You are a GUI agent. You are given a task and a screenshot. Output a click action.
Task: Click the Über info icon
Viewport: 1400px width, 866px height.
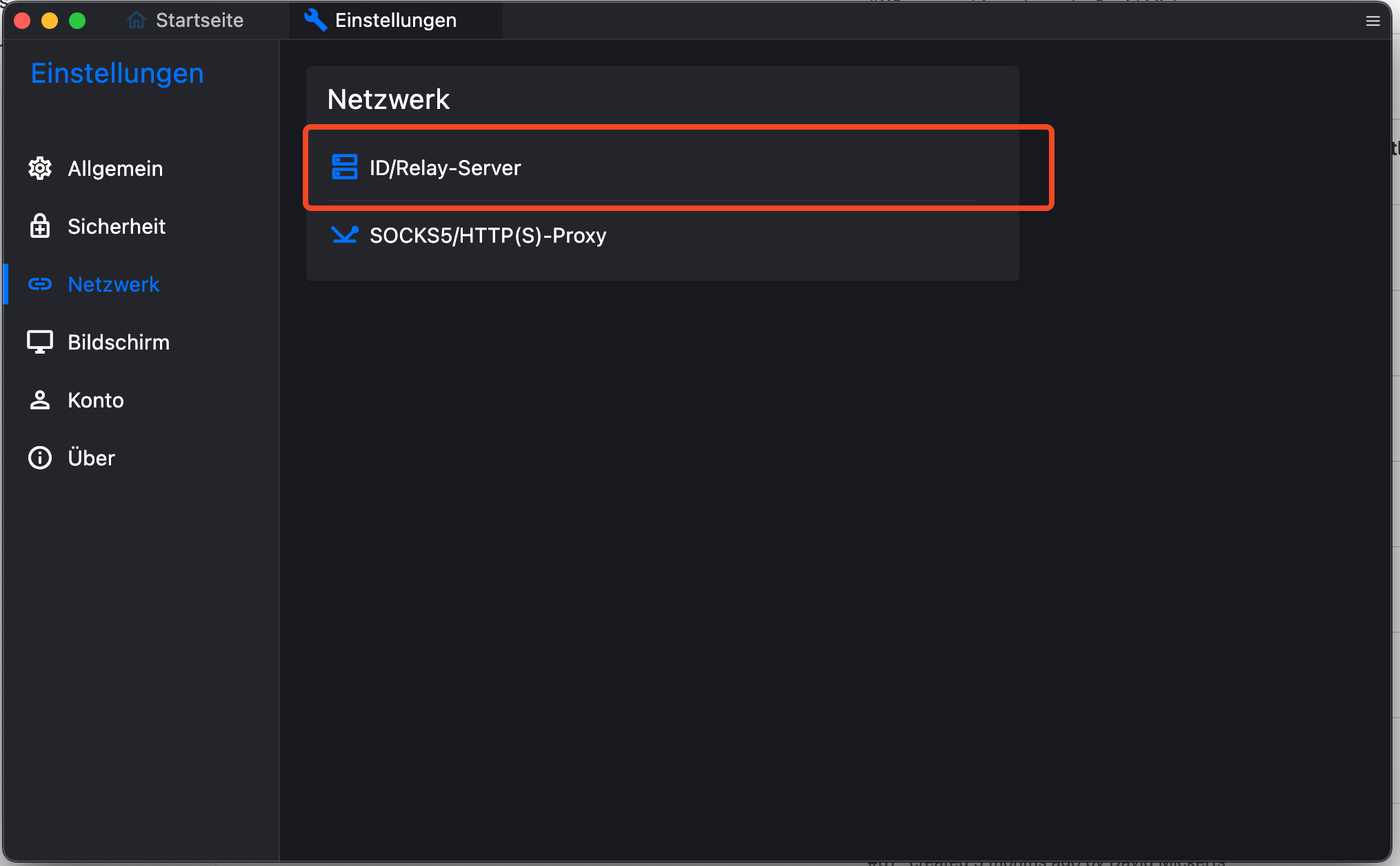tap(40, 458)
